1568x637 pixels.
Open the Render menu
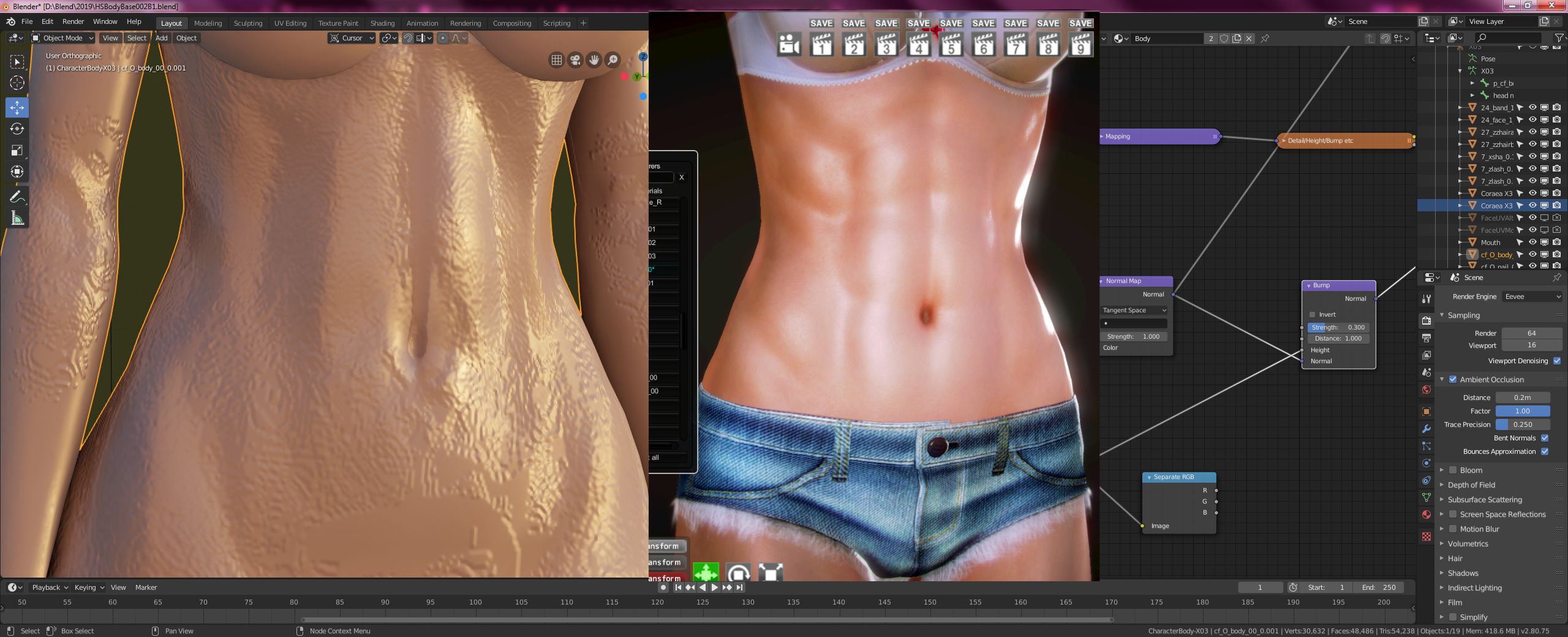(x=73, y=21)
